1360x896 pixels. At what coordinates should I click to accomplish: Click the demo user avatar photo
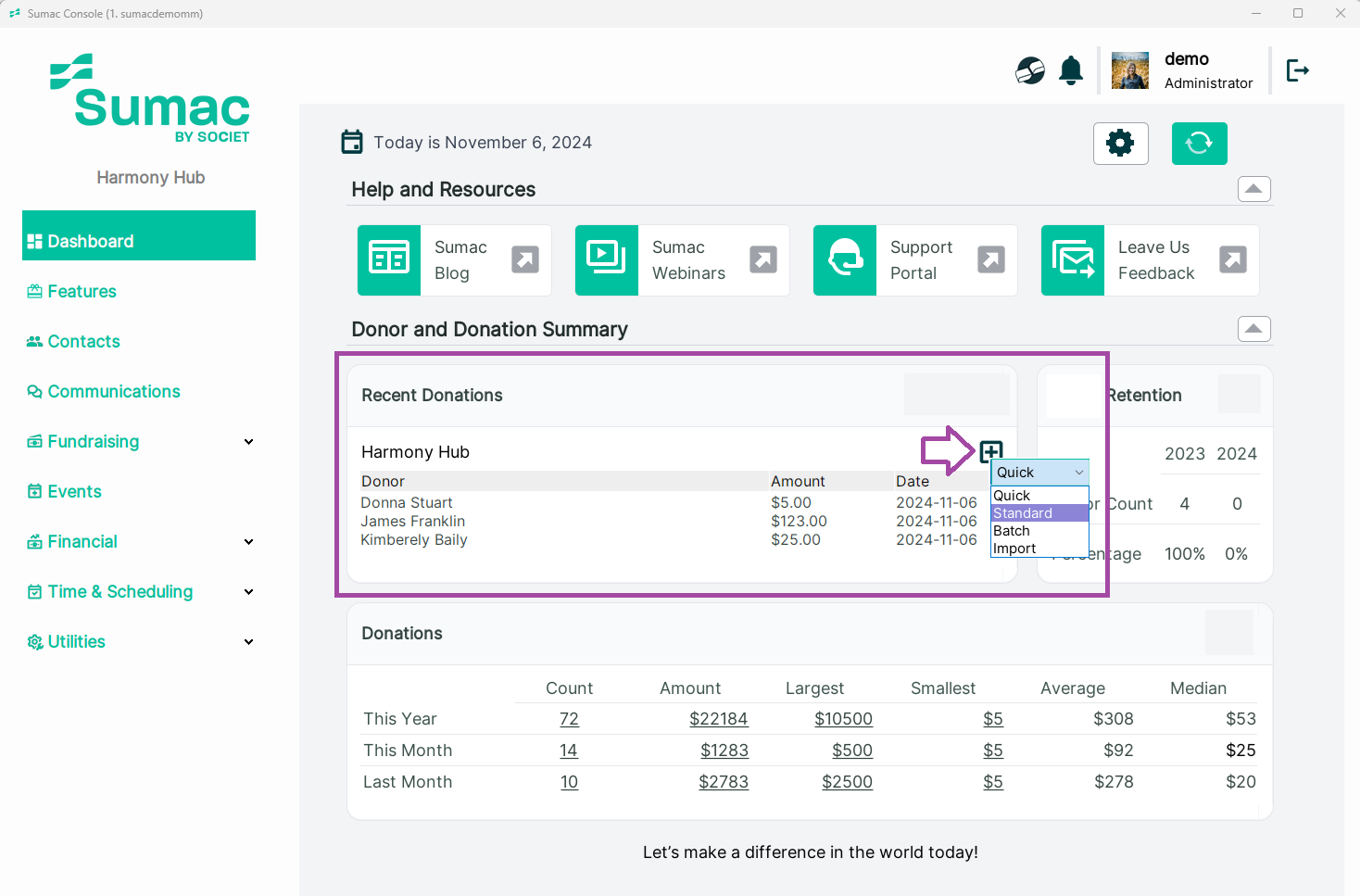tap(1130, 70)
